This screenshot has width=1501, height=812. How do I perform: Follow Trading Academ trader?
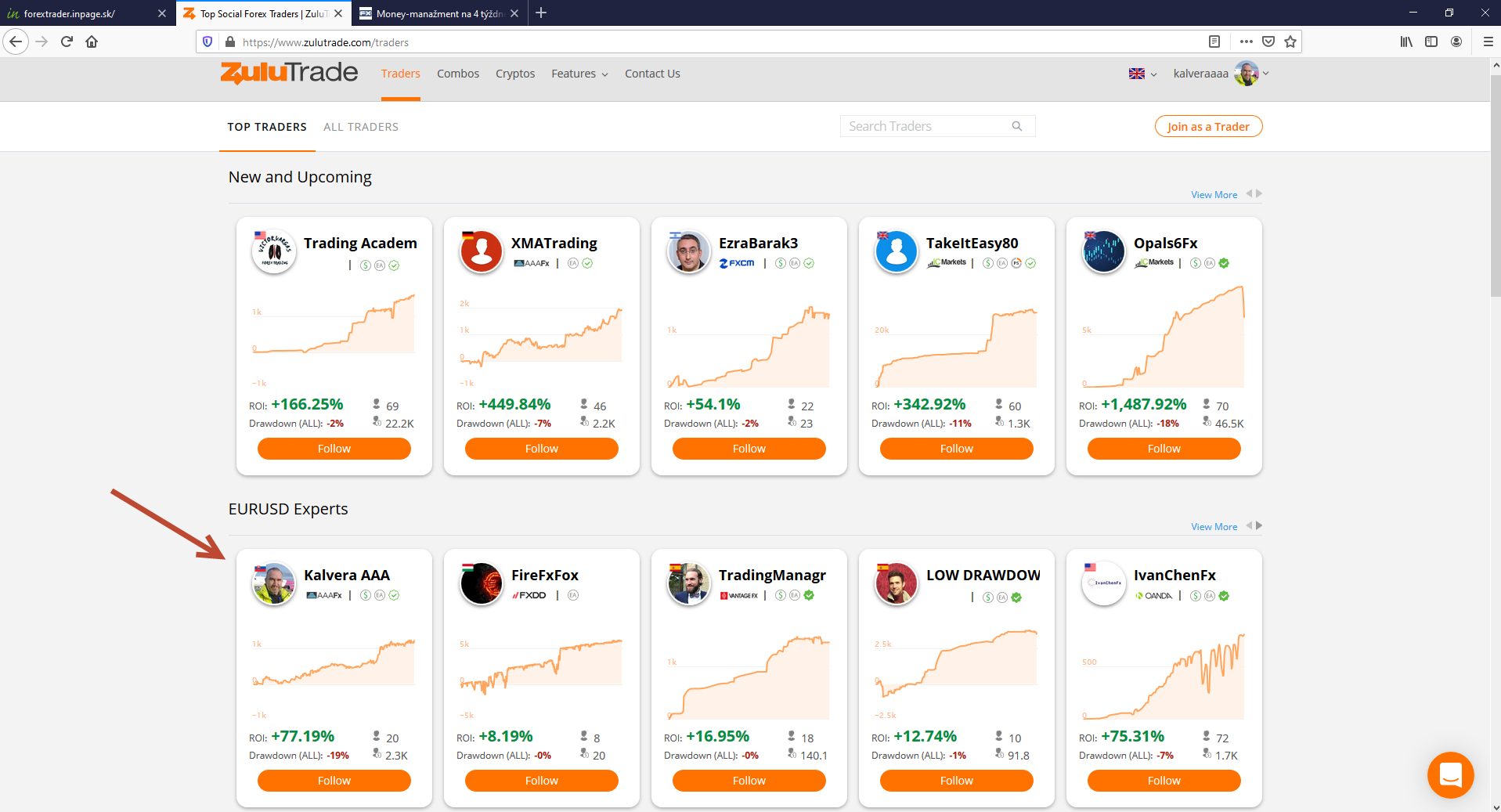point(334,449)
